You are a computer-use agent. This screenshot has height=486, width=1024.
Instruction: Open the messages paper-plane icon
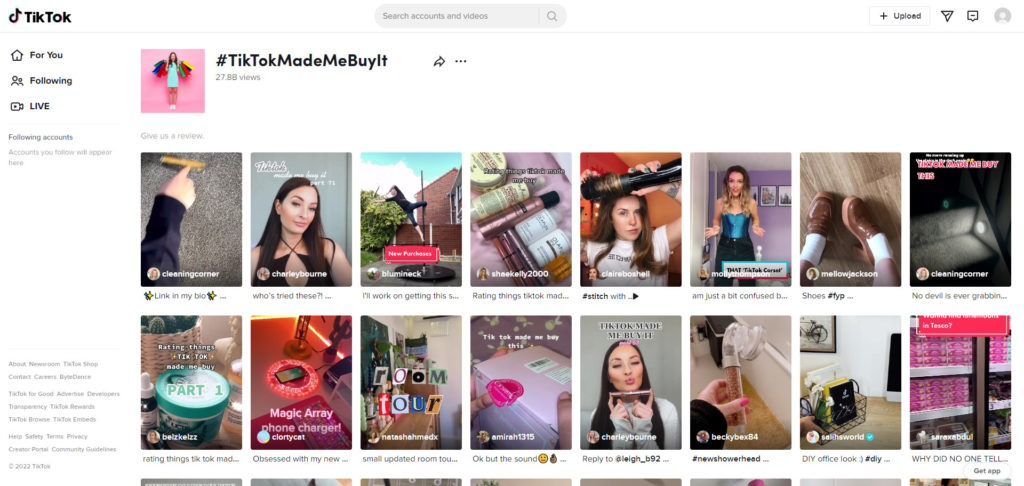click(947, 16)
